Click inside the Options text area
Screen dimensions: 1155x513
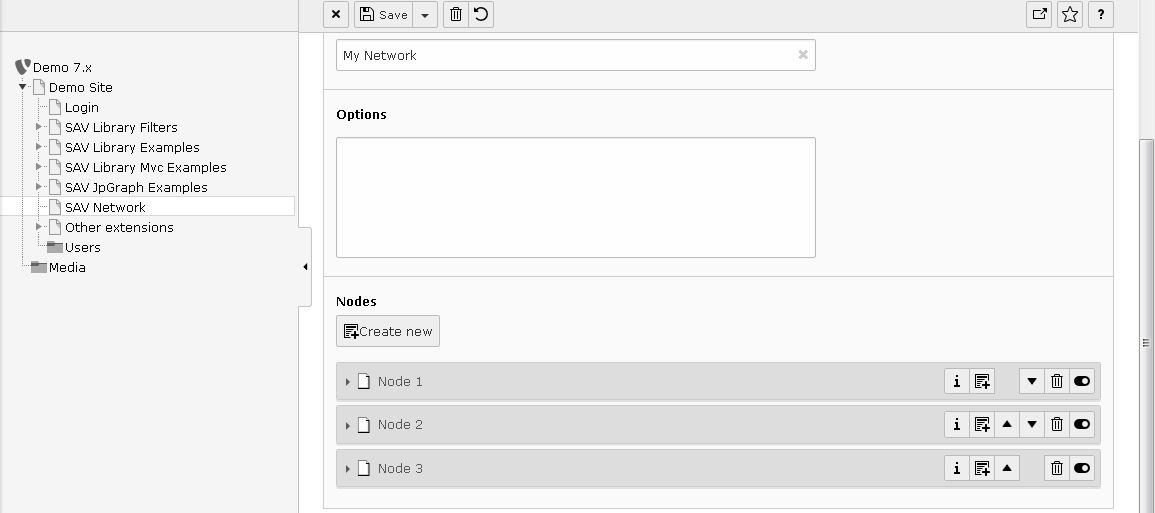575,197
